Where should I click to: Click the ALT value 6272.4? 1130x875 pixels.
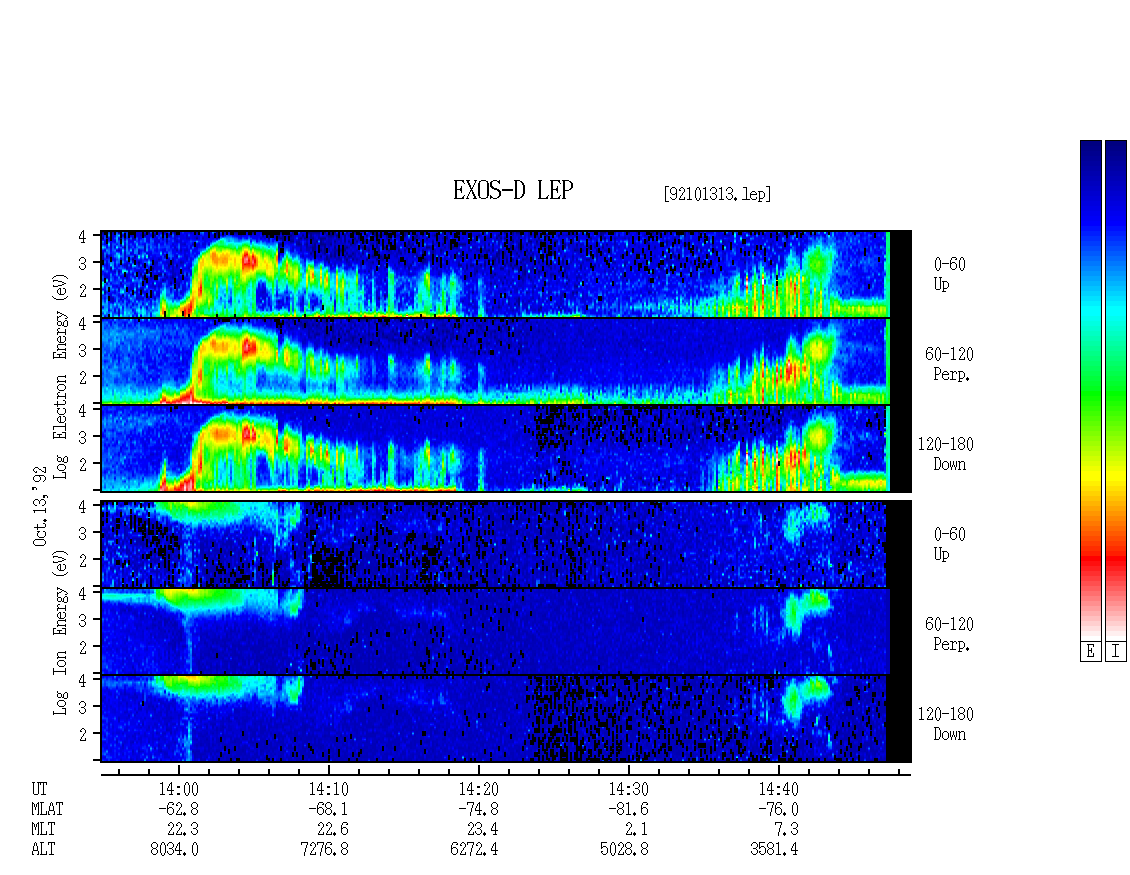[474, 850]
